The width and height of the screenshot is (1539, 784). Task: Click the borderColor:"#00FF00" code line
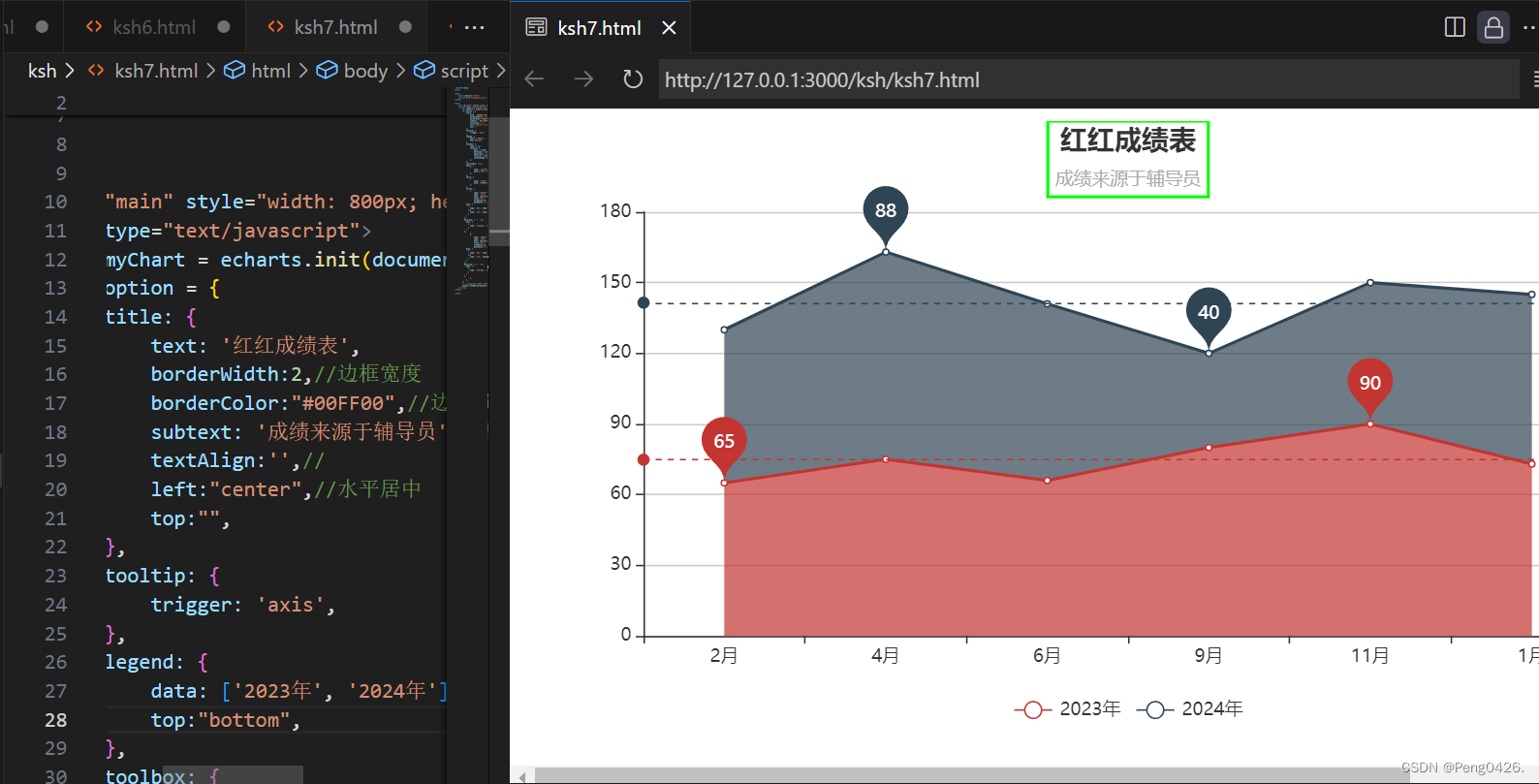tap(298, 403)
